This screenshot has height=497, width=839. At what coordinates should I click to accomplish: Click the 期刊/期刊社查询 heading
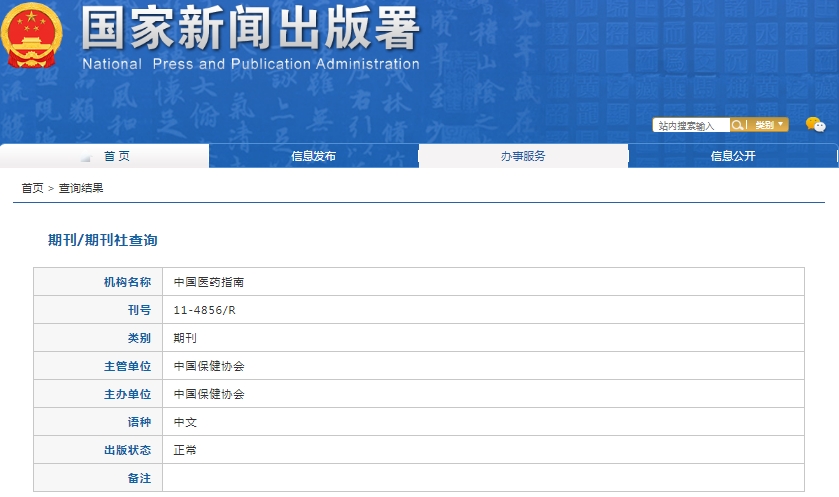point(103,241)
